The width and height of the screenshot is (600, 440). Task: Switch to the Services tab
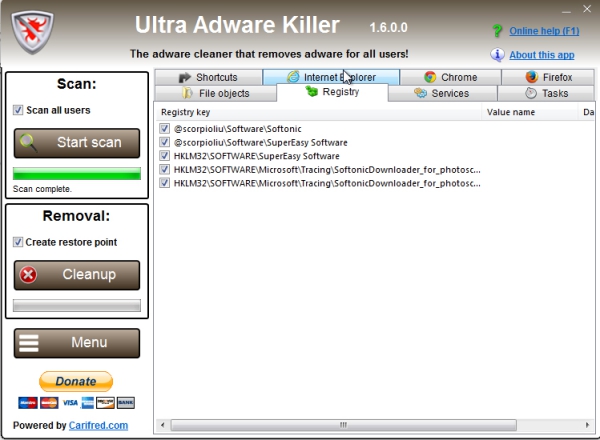[442, 93]
